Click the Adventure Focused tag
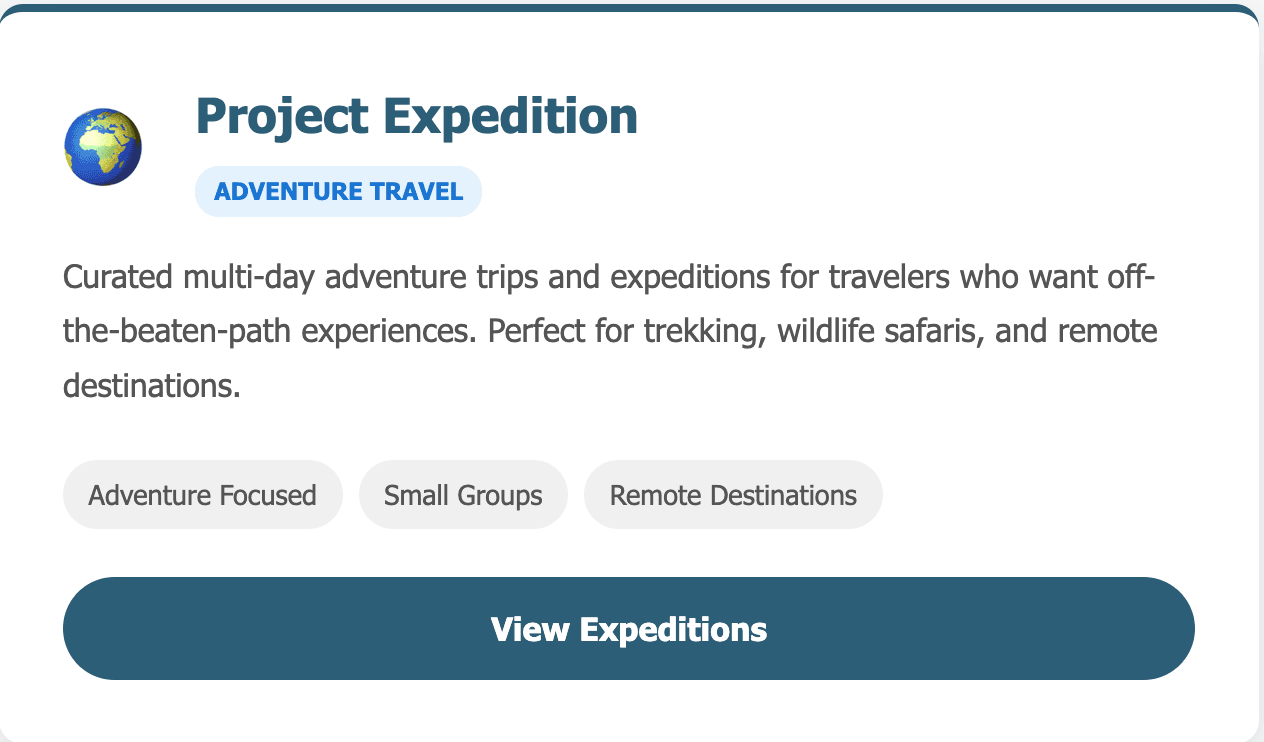The image size is (1264, 742). (x=202, y=495)
